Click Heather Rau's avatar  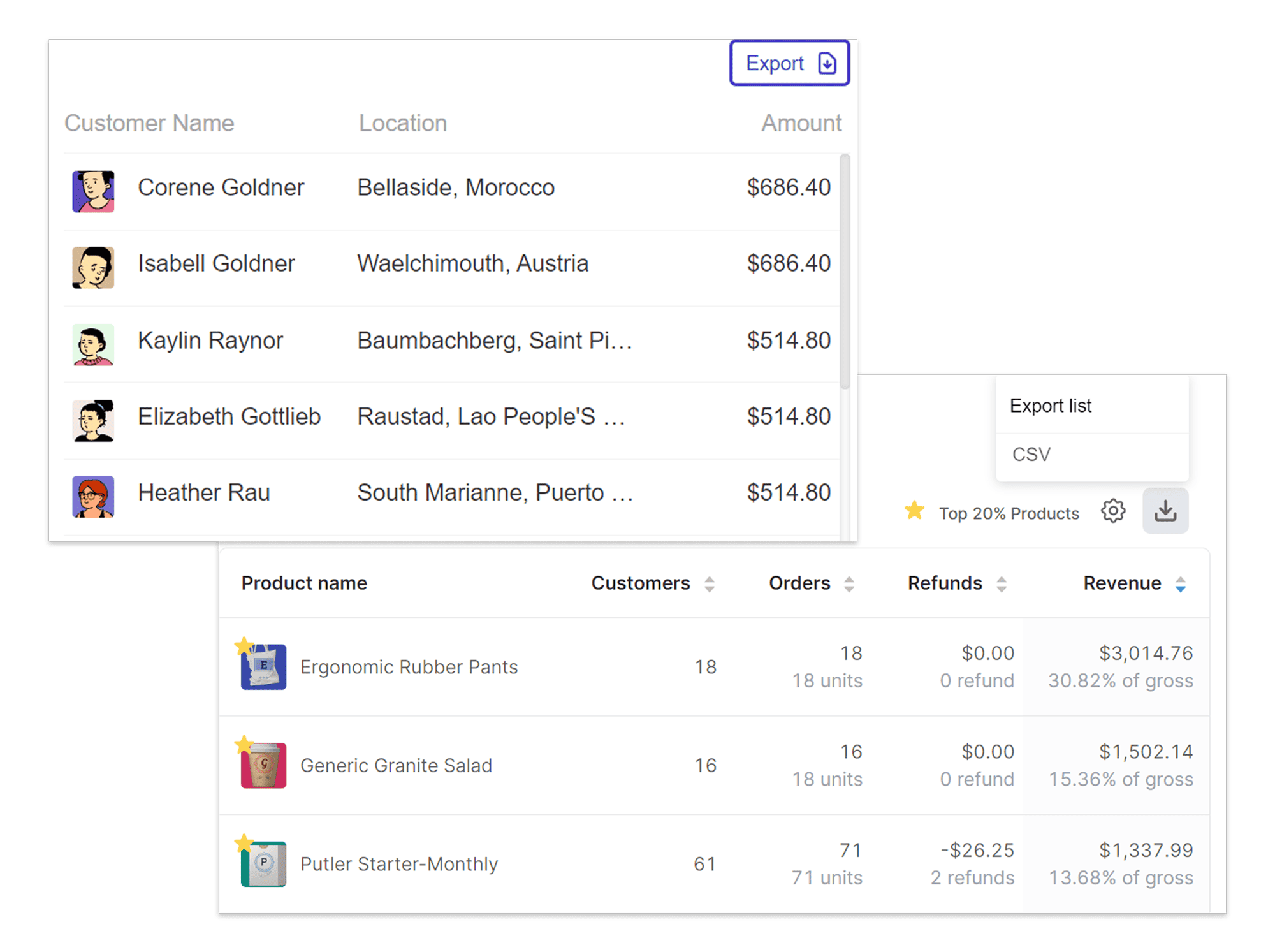(93, 496)
